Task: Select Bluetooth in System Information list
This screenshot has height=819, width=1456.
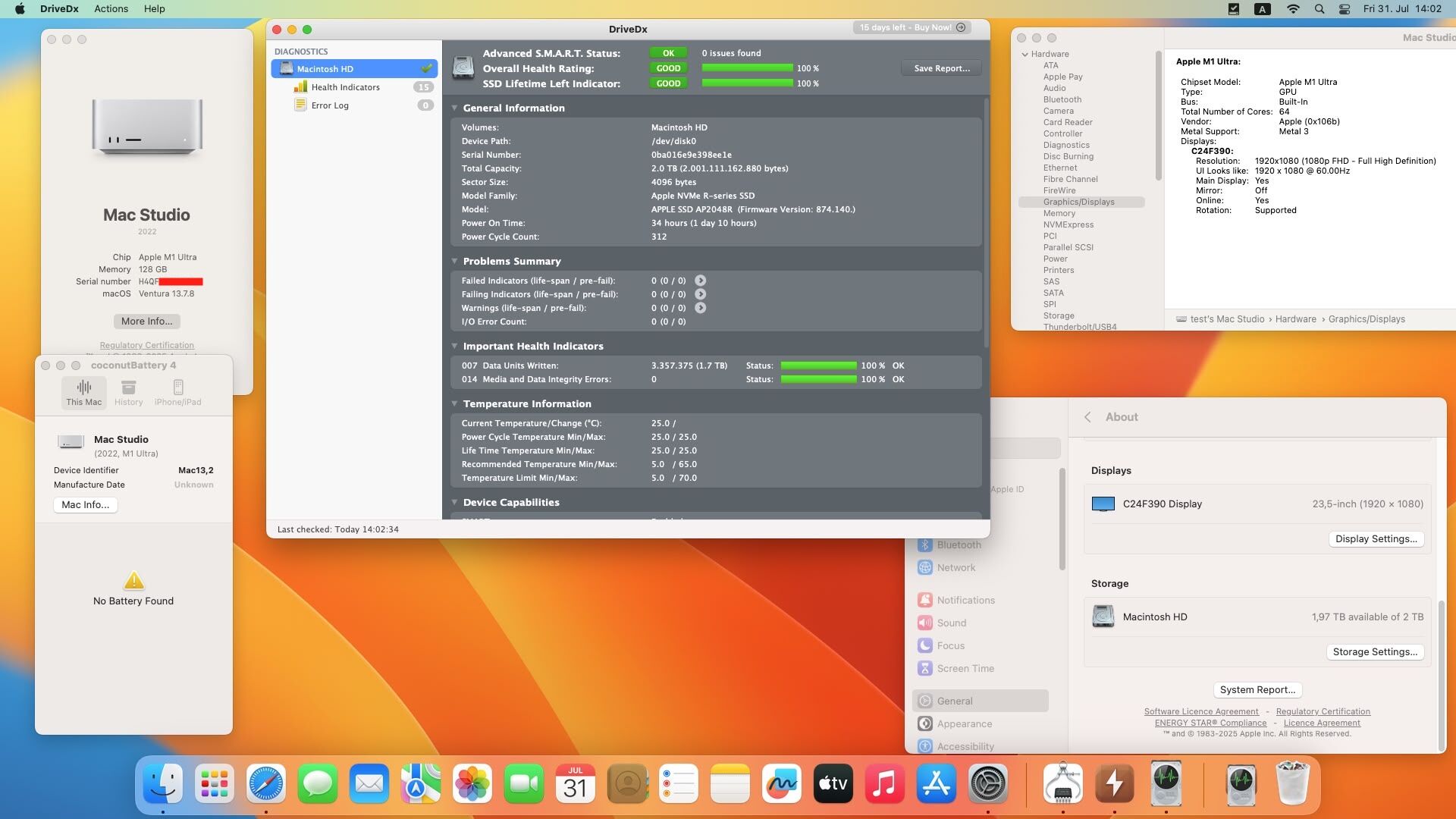Action: (1062, 100)
